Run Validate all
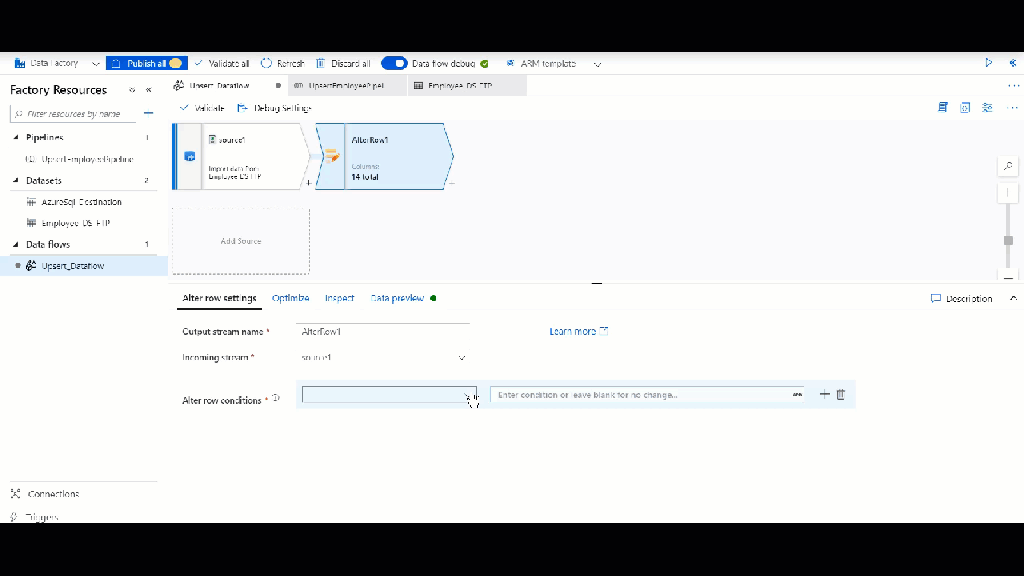Image resolution: width=1024 pixels, height=576 pixels. click(222, 63)
